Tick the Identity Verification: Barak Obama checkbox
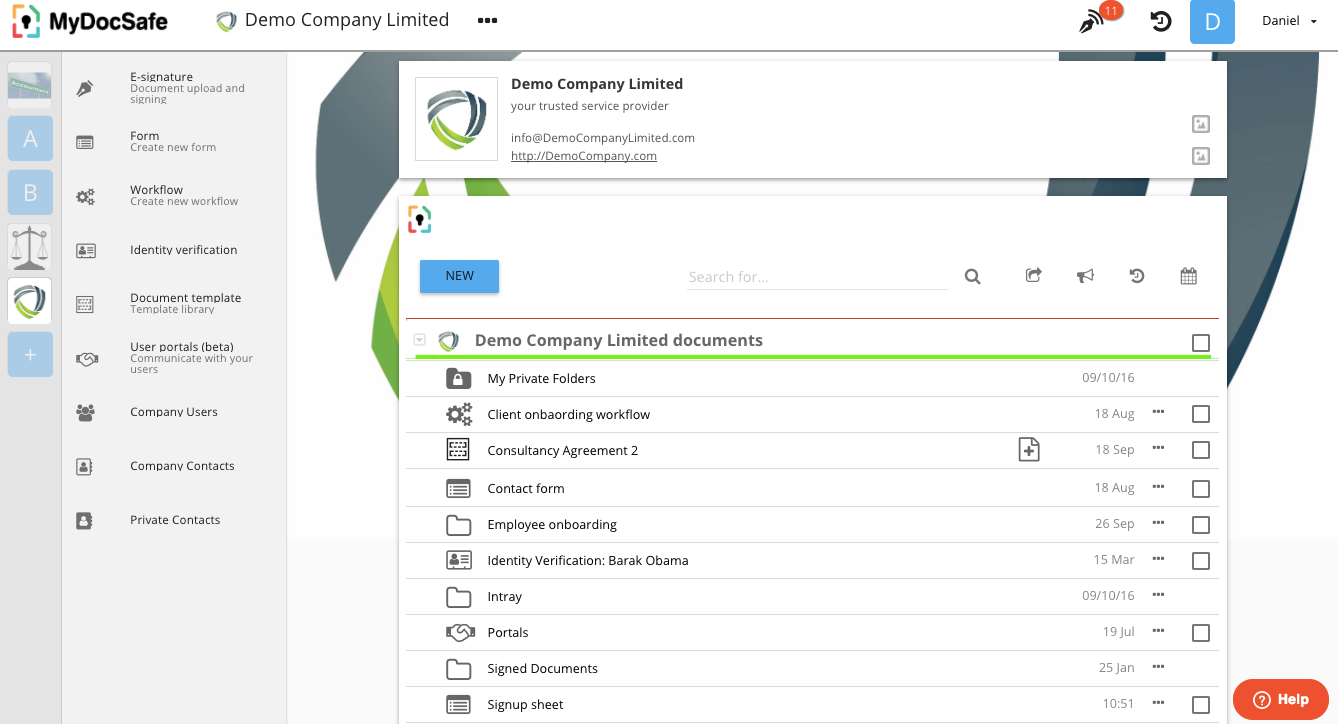The height and width of the screenshot is (724, 1338). click(1201, 561)
